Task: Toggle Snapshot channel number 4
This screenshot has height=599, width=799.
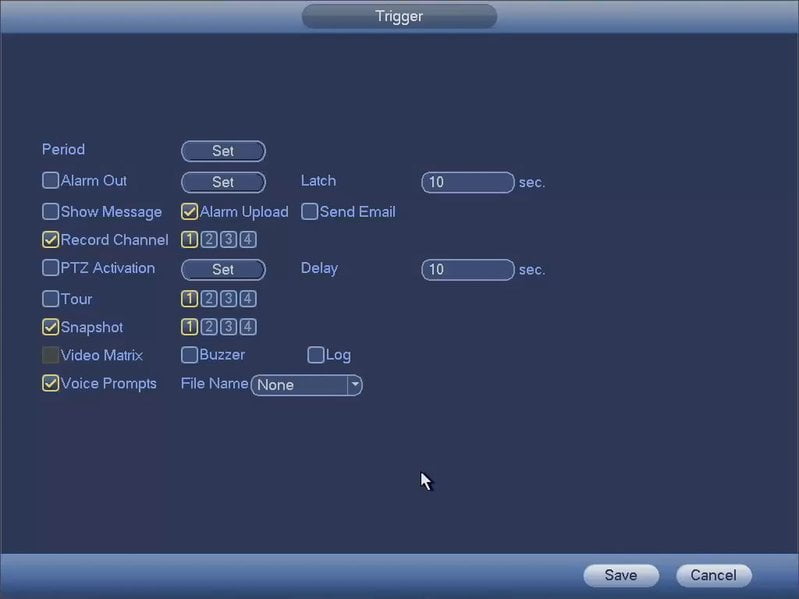Action: 248,327
